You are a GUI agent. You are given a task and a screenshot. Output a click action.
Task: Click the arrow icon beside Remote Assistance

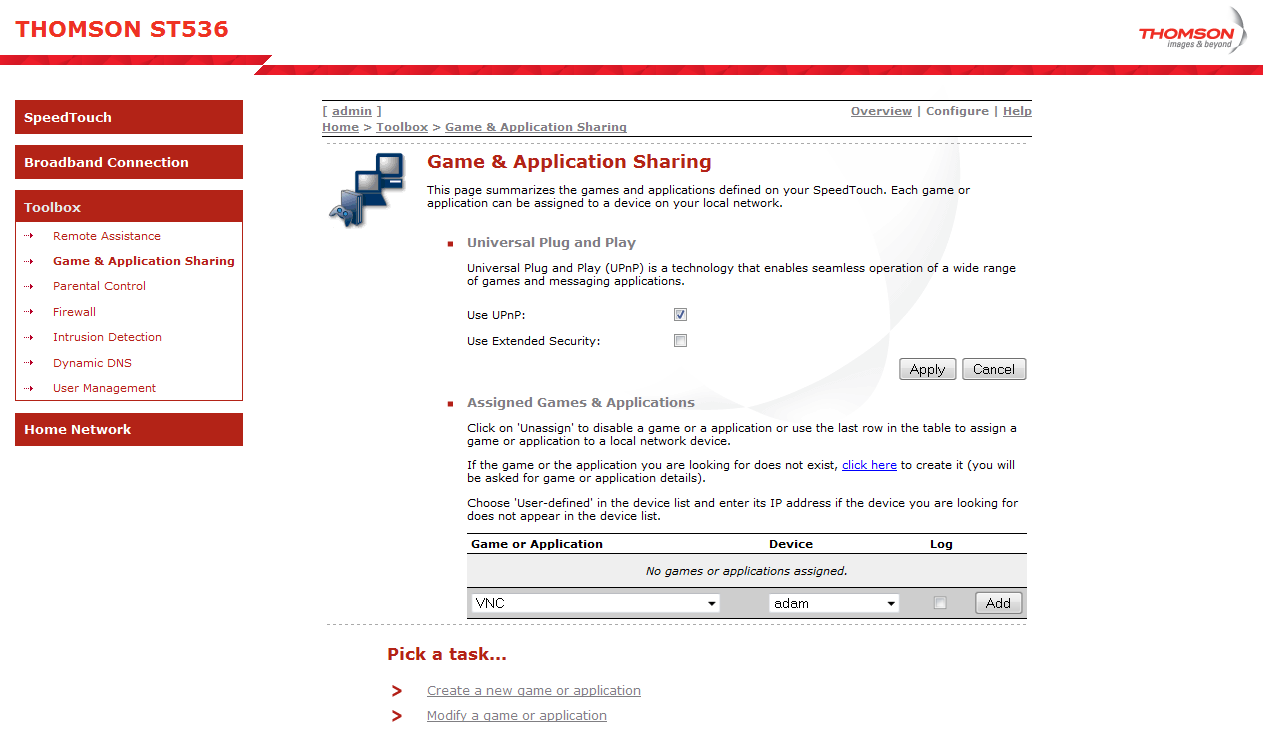(x=29, y=236)
